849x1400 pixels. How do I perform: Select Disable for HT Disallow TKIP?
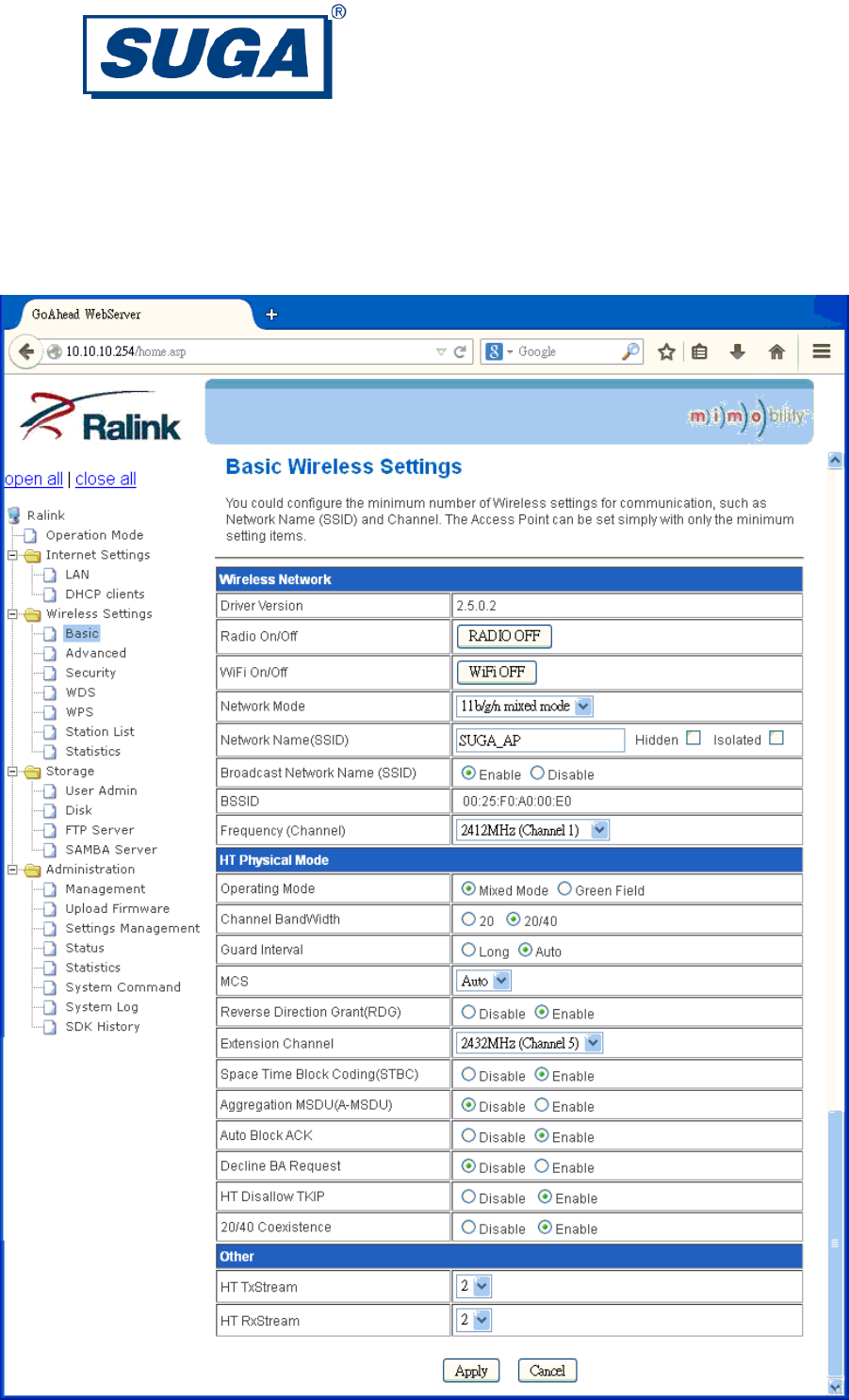468,1197
